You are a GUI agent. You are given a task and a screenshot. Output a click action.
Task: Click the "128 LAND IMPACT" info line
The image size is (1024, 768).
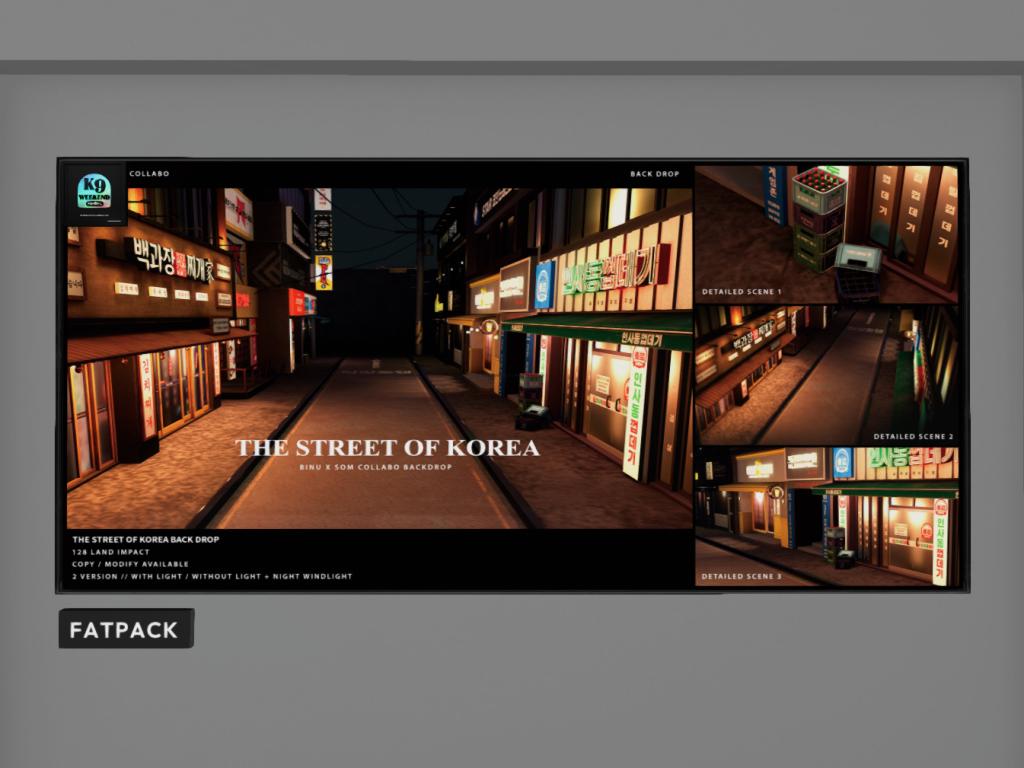point(111,552)
